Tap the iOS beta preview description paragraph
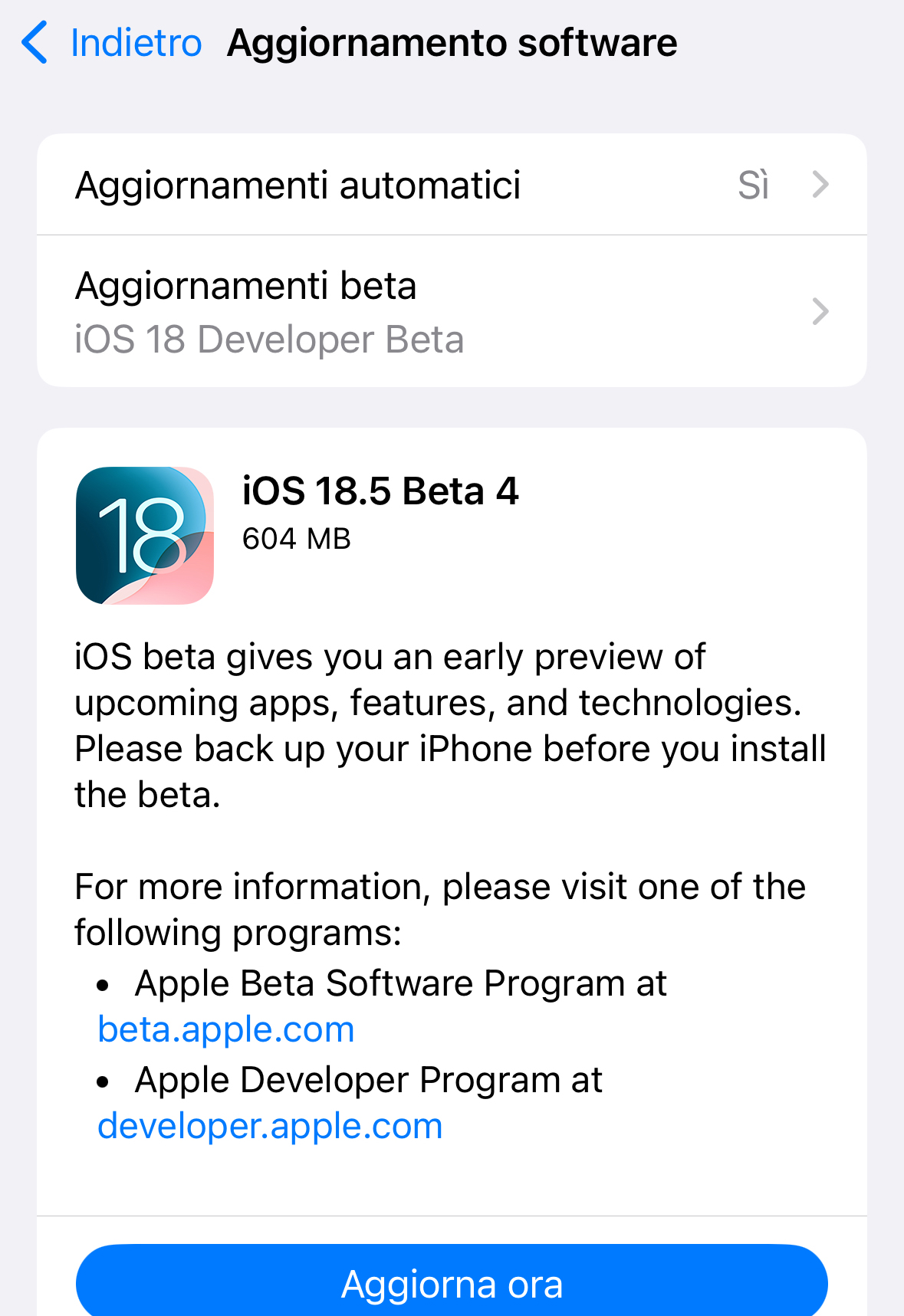Image resolution: width=904 pixels, height=1316 pixels. [451, 725]
